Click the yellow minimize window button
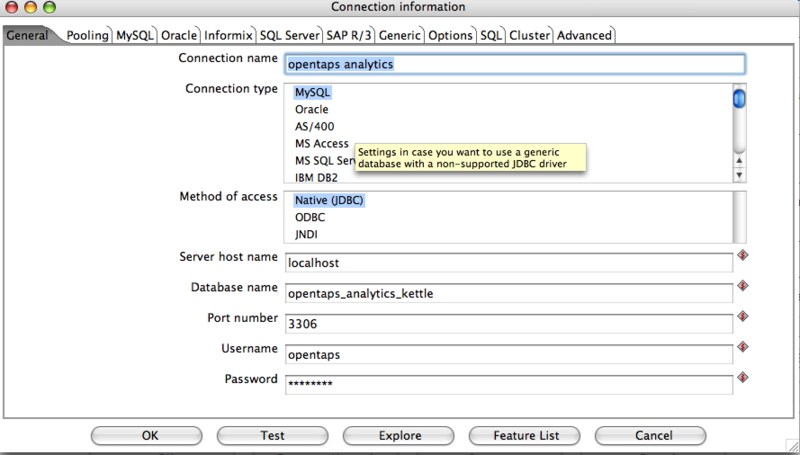 [31, 7]
